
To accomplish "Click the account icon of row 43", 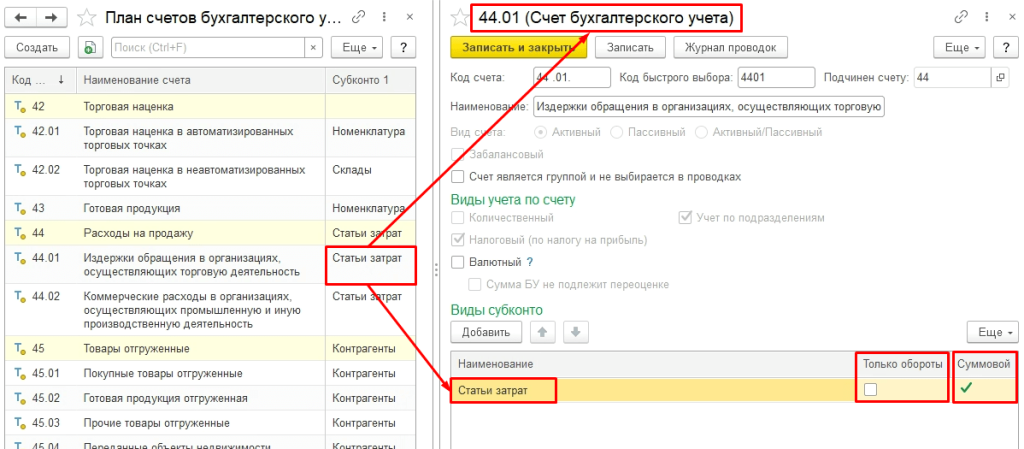I will 20,208.
